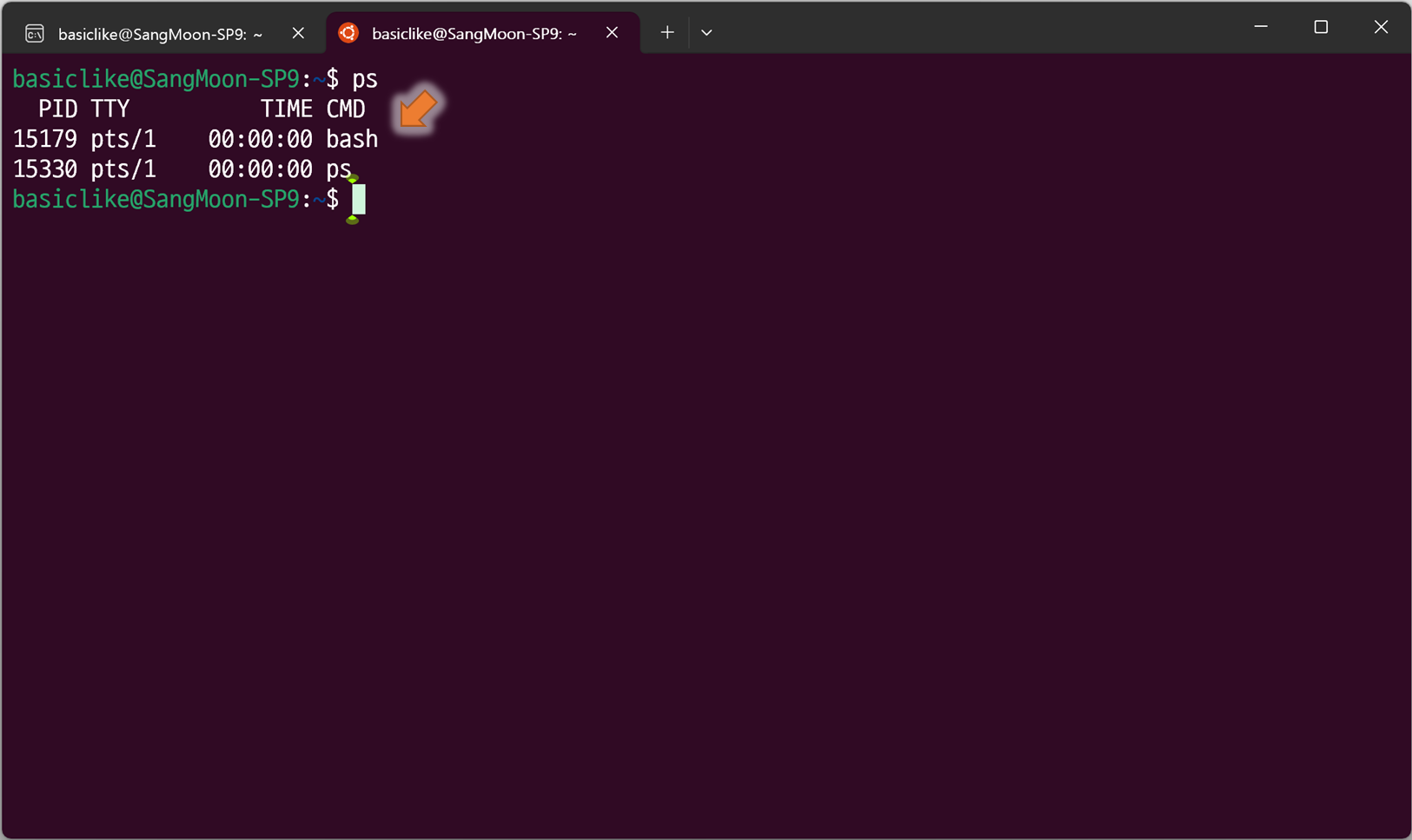1412x840 pixels.
Task: Click the green block cursor at the prompt
Action: tap(359, 199)
